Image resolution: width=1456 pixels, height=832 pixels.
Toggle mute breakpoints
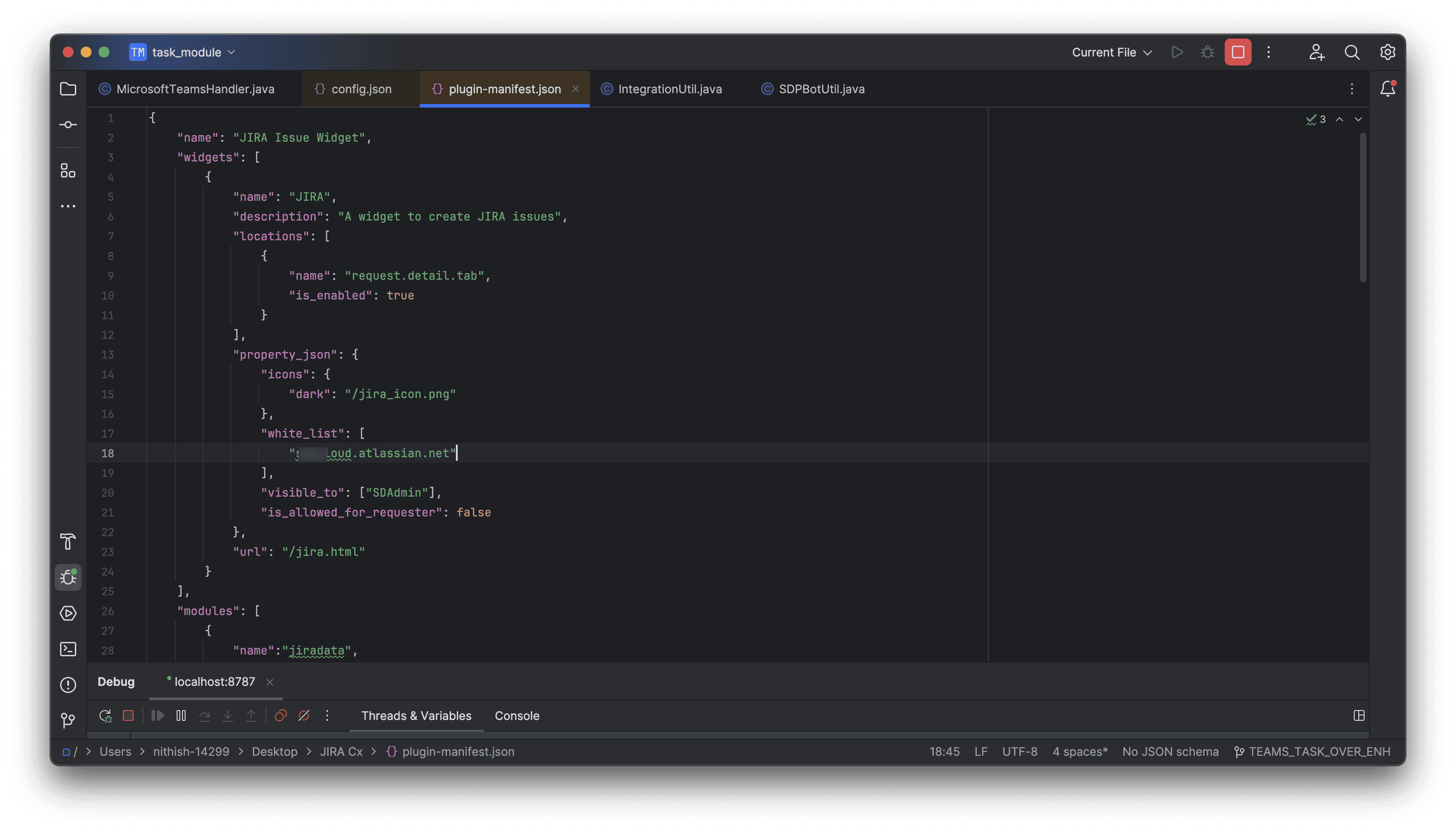(x=304, y=715)
